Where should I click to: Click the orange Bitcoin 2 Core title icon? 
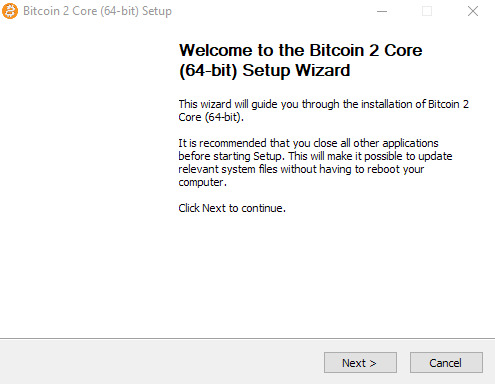click(x=10, y=11)
